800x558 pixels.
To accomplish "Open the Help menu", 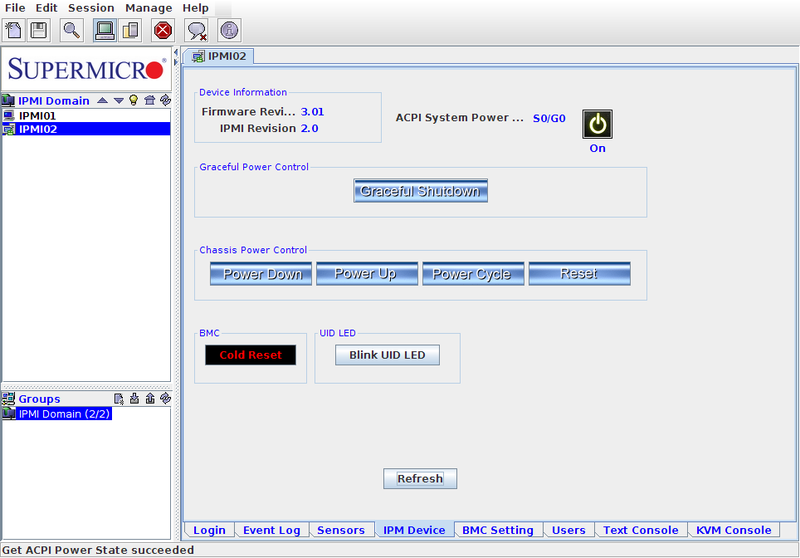I will click(195, 8).
